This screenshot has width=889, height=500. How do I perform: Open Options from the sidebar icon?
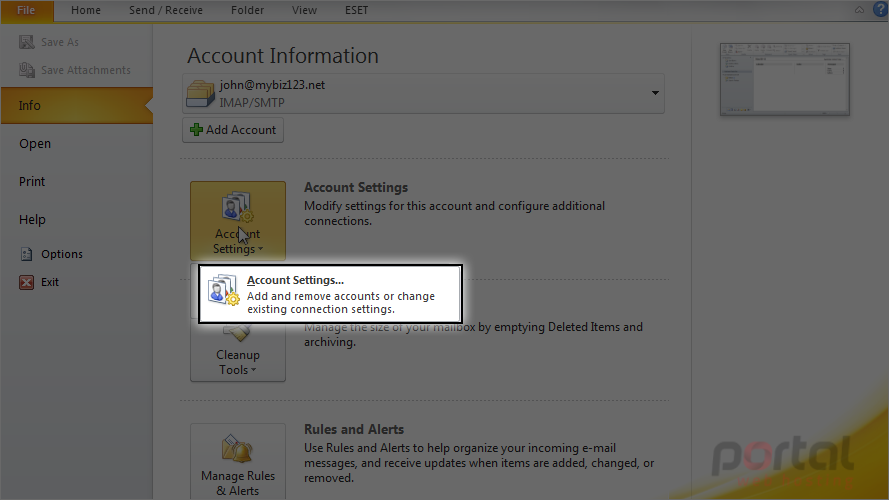(27, 254)
